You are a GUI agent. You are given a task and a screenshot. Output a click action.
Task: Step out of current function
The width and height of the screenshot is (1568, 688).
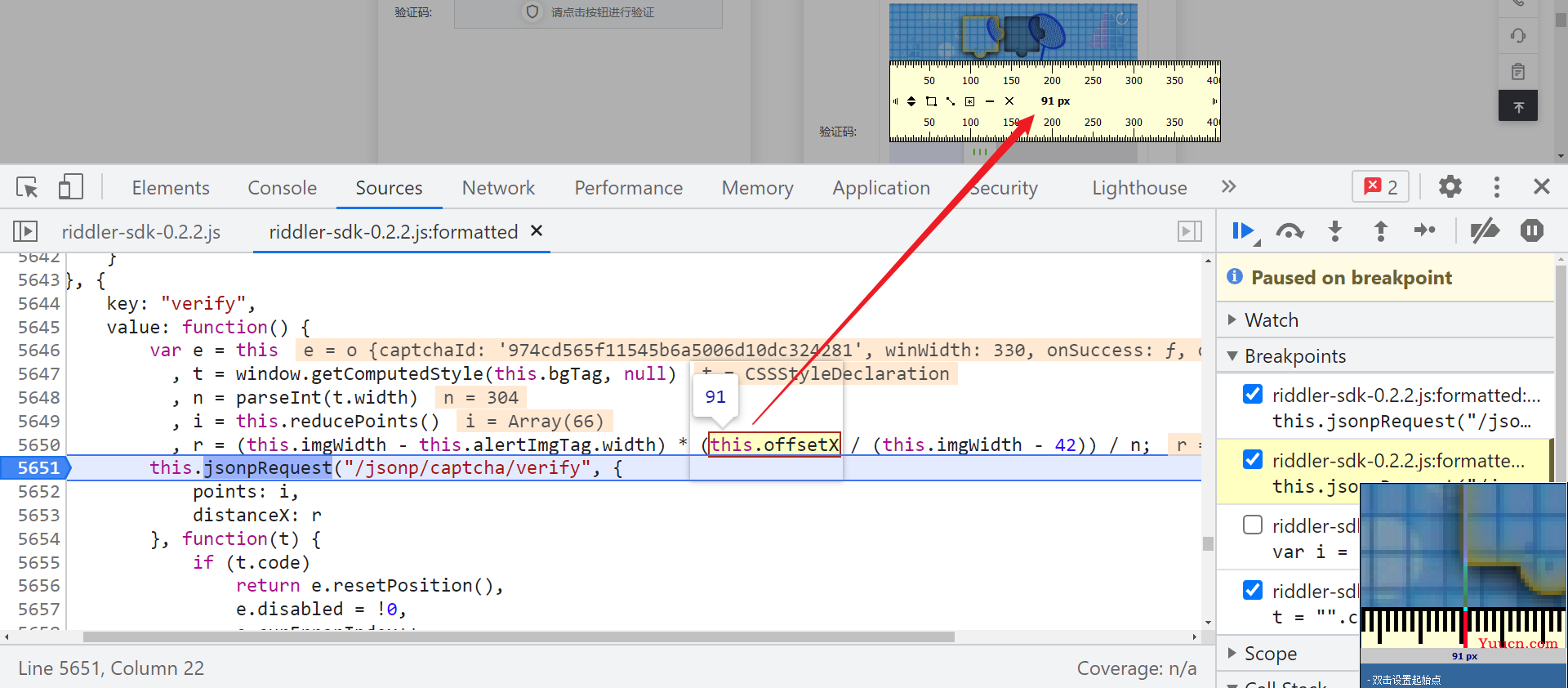coord(1380,231)
